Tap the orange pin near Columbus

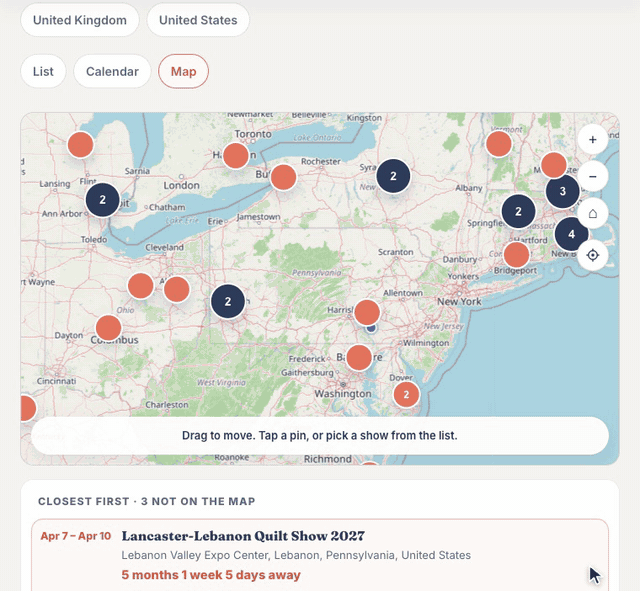pyautogui.click(x=109, y=328)
